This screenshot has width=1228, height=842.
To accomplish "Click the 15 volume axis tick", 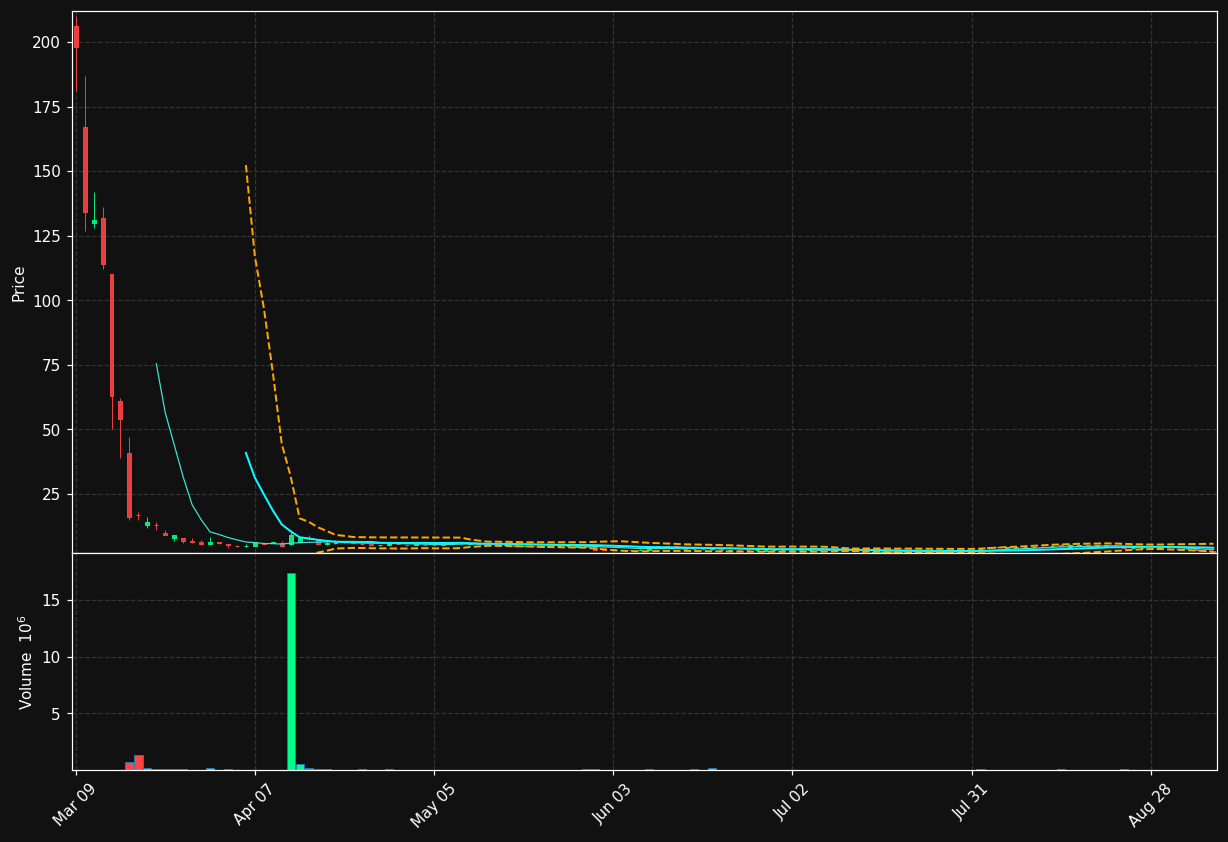I will click(x=51, y=600).
